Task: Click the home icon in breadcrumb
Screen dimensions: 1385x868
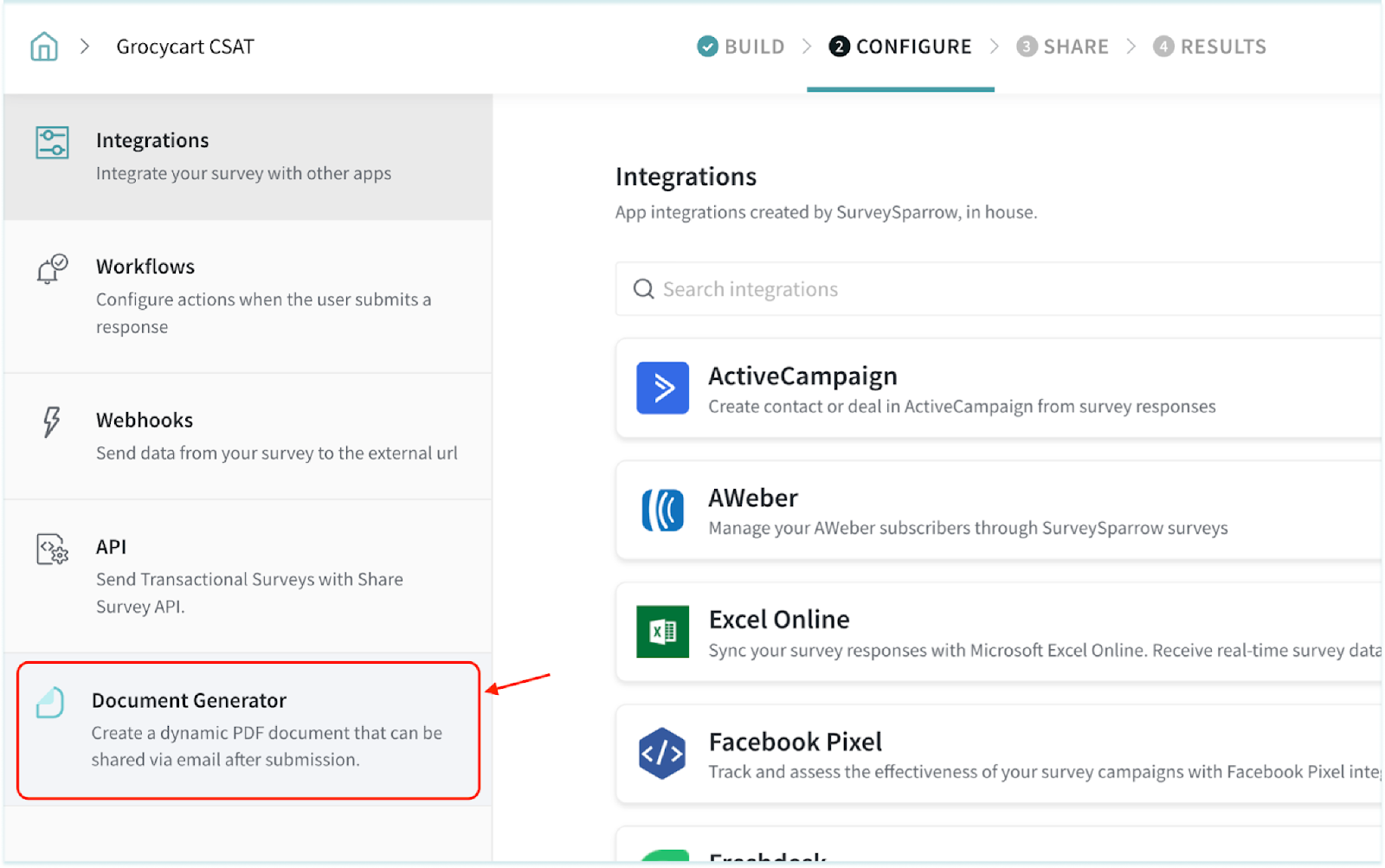Action: [44, 47]
